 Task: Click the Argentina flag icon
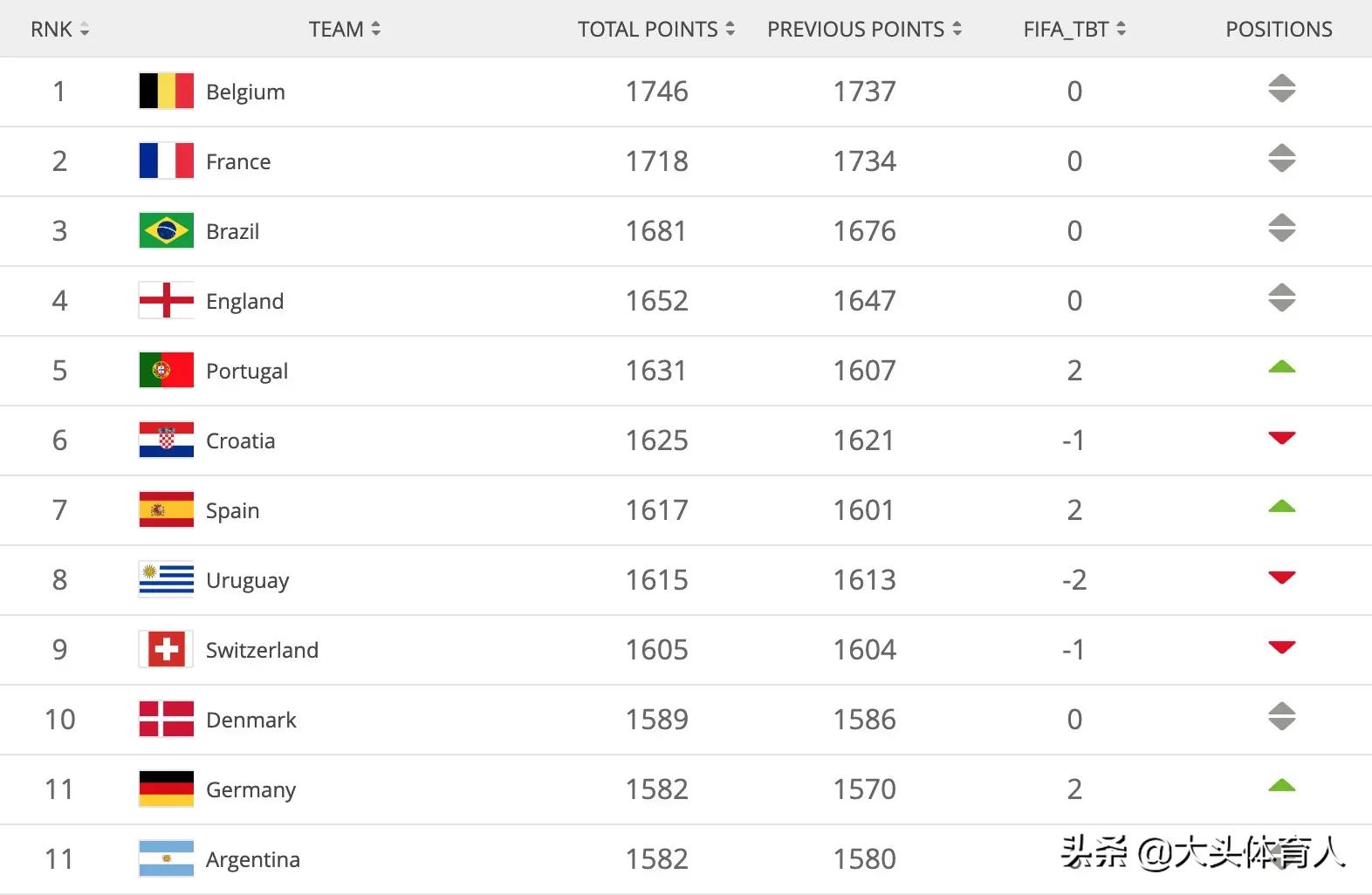(166, 858)
